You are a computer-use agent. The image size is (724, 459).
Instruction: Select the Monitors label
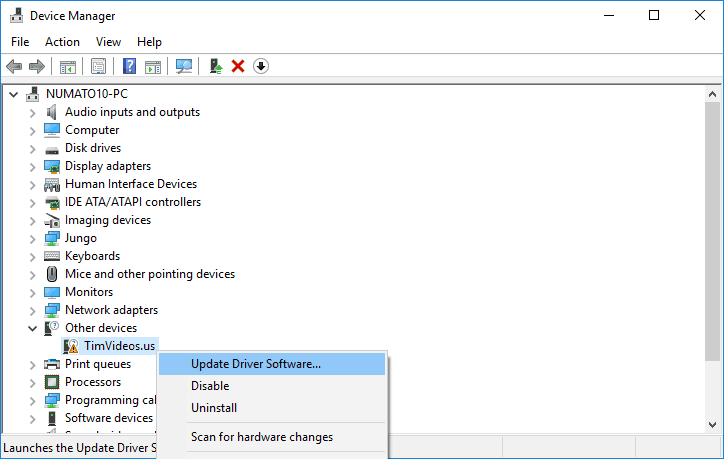89,292
